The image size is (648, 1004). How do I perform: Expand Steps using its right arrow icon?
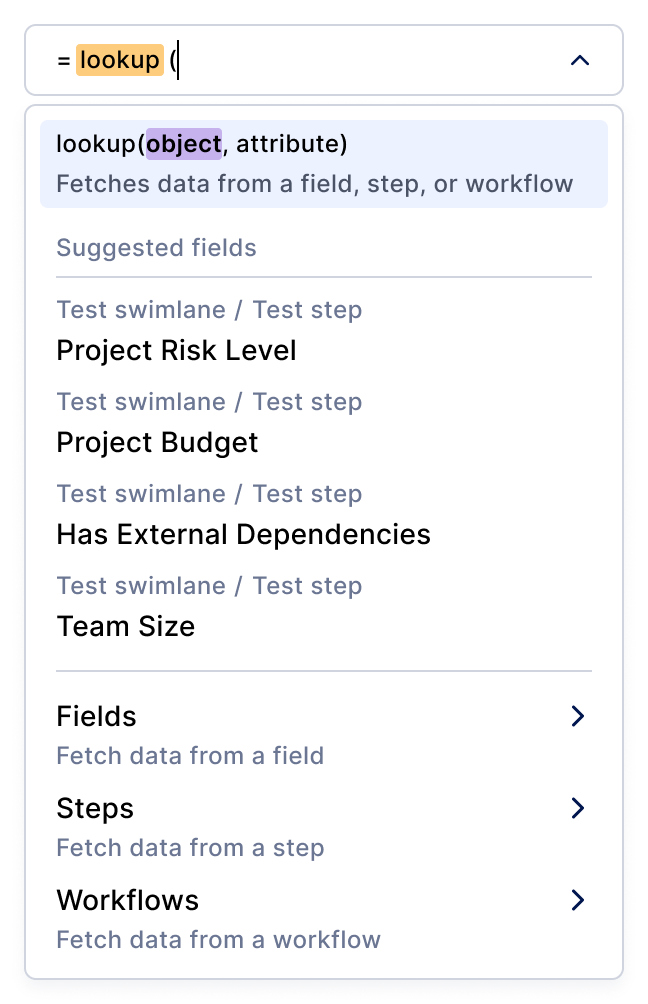(x=577, y=809)
